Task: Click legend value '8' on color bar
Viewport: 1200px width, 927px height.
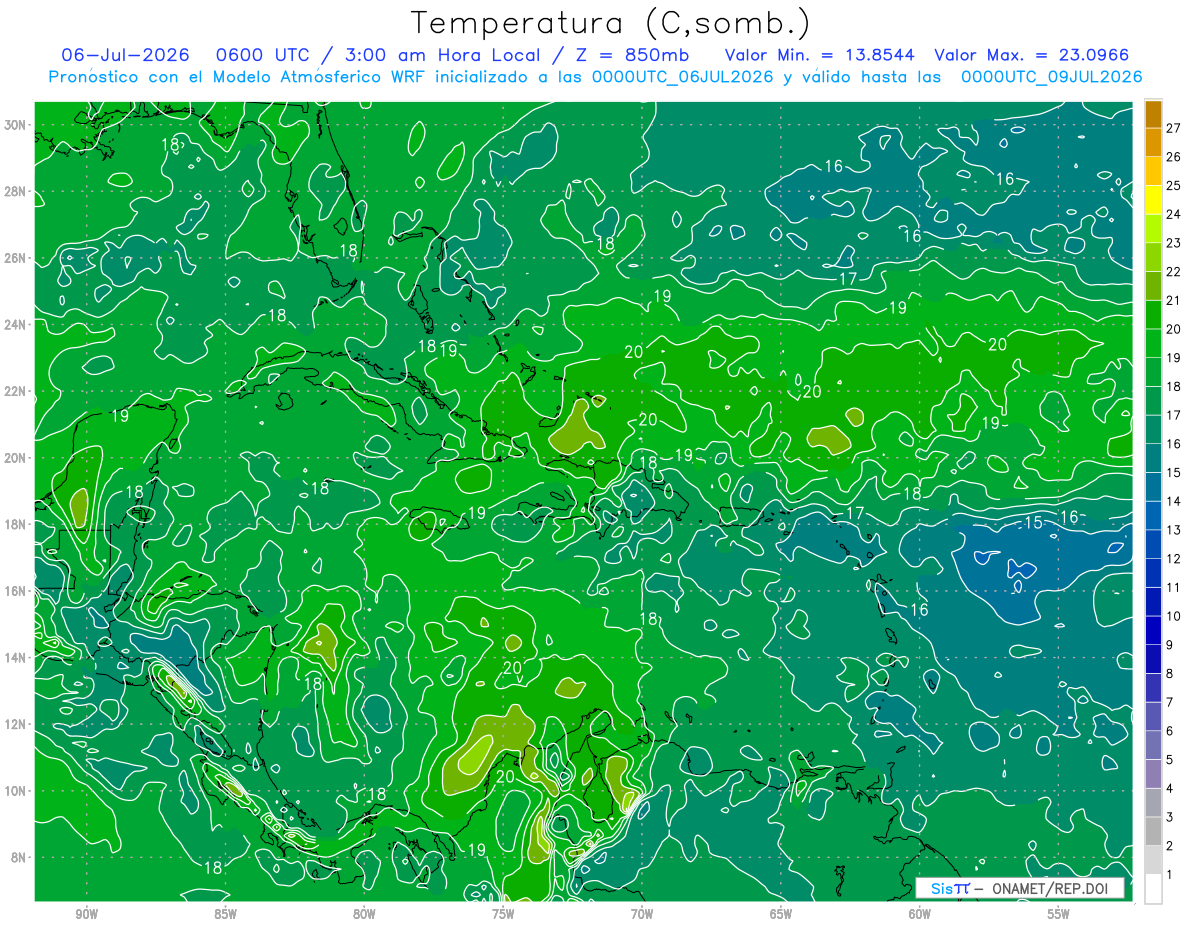Action: click(1169, 674)
